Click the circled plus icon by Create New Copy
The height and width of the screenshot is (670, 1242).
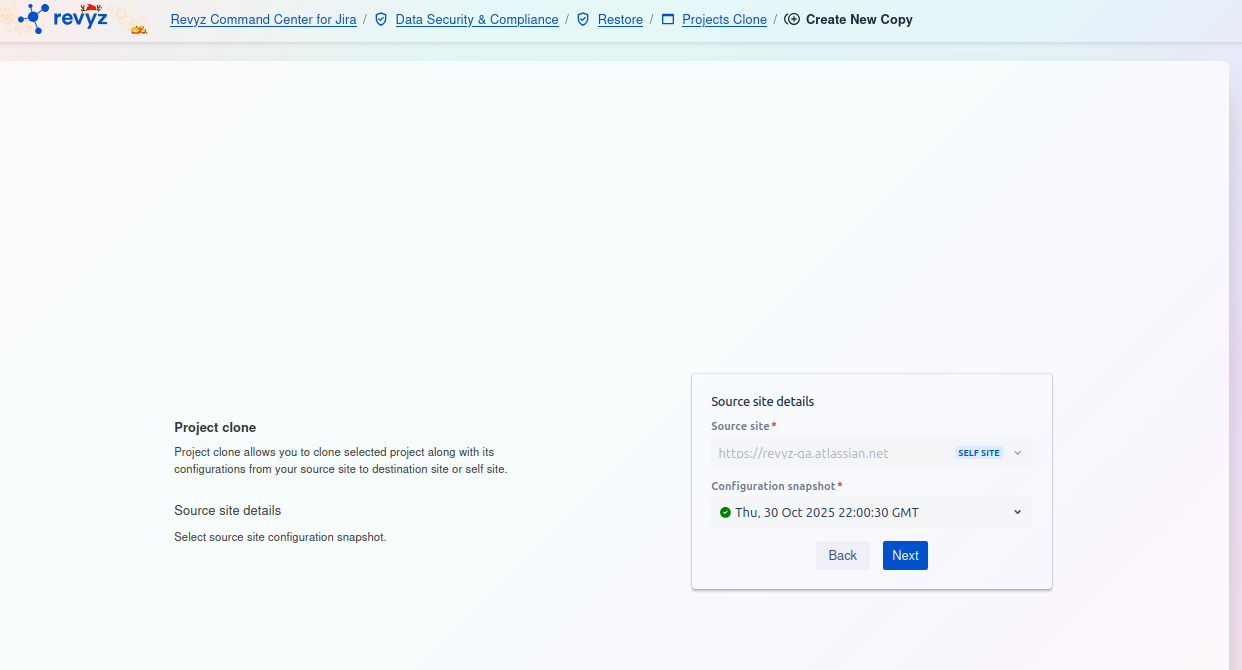[x=792, y=19]
